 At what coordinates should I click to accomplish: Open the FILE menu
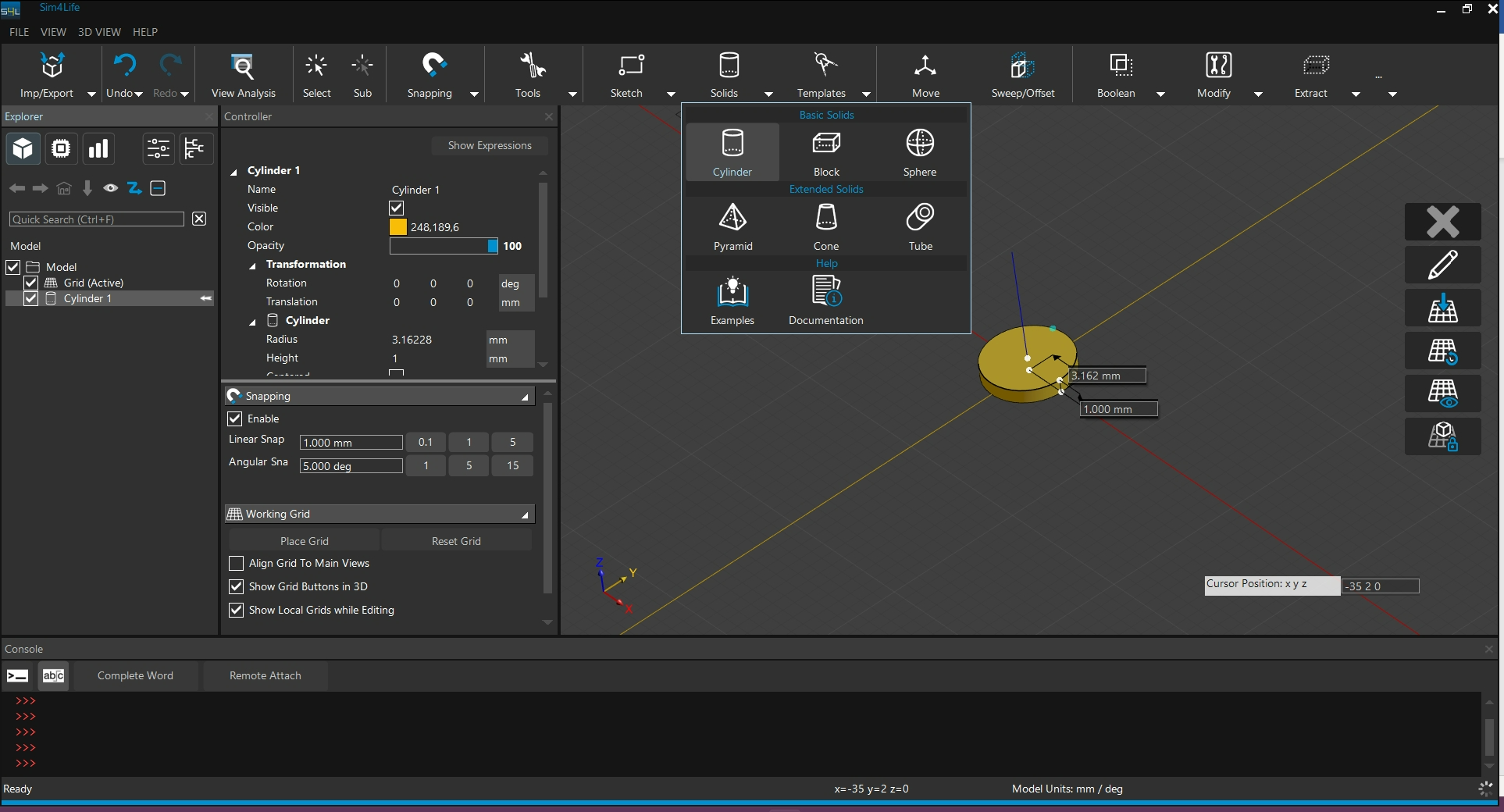[19, 32]
